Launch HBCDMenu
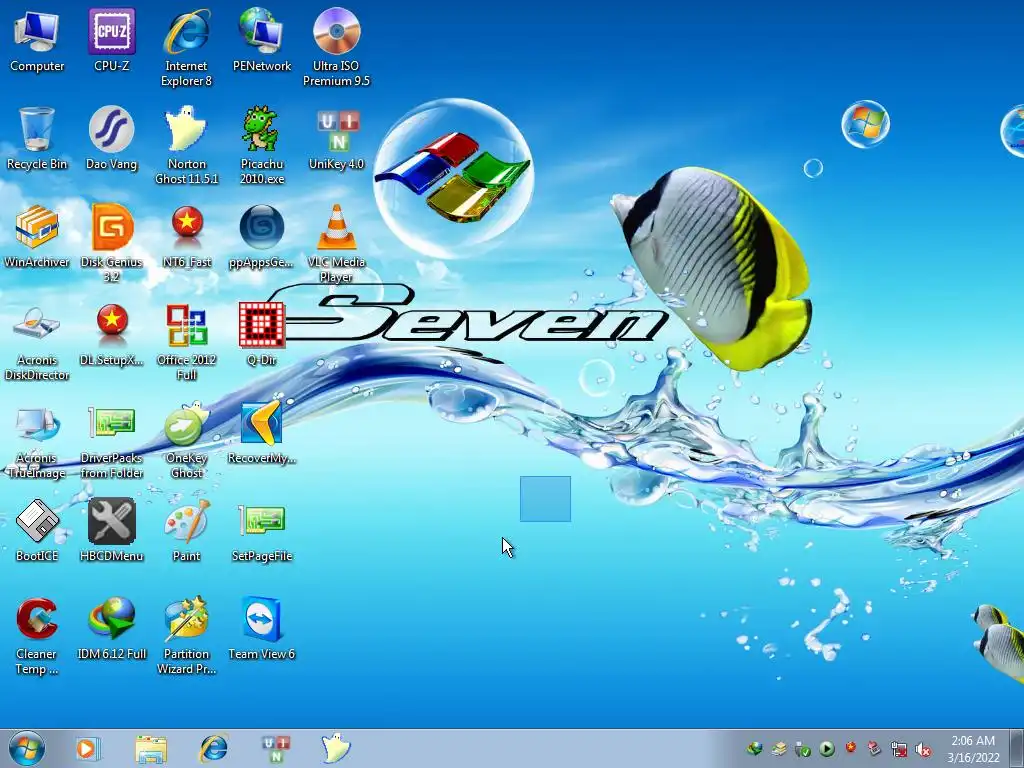Image resolution: width=1024 pixels, height=768 pixels. [112, 530]
